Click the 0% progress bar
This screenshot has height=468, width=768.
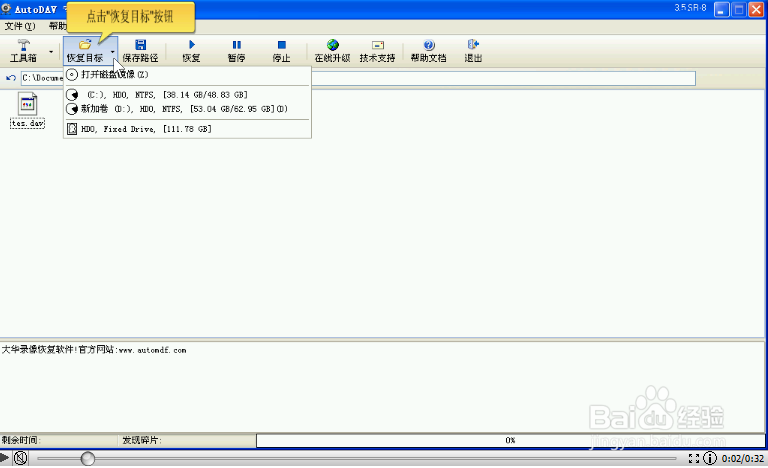click(x=510, y=440)
